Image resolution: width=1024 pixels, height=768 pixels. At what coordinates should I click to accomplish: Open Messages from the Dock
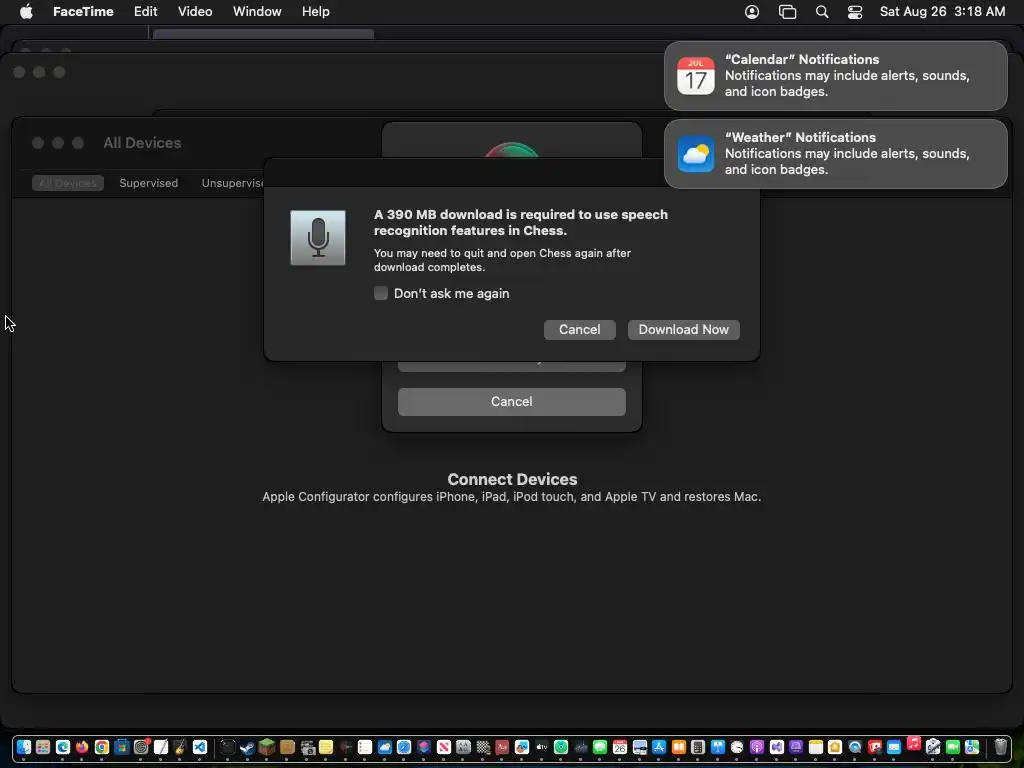click(600, 747)
